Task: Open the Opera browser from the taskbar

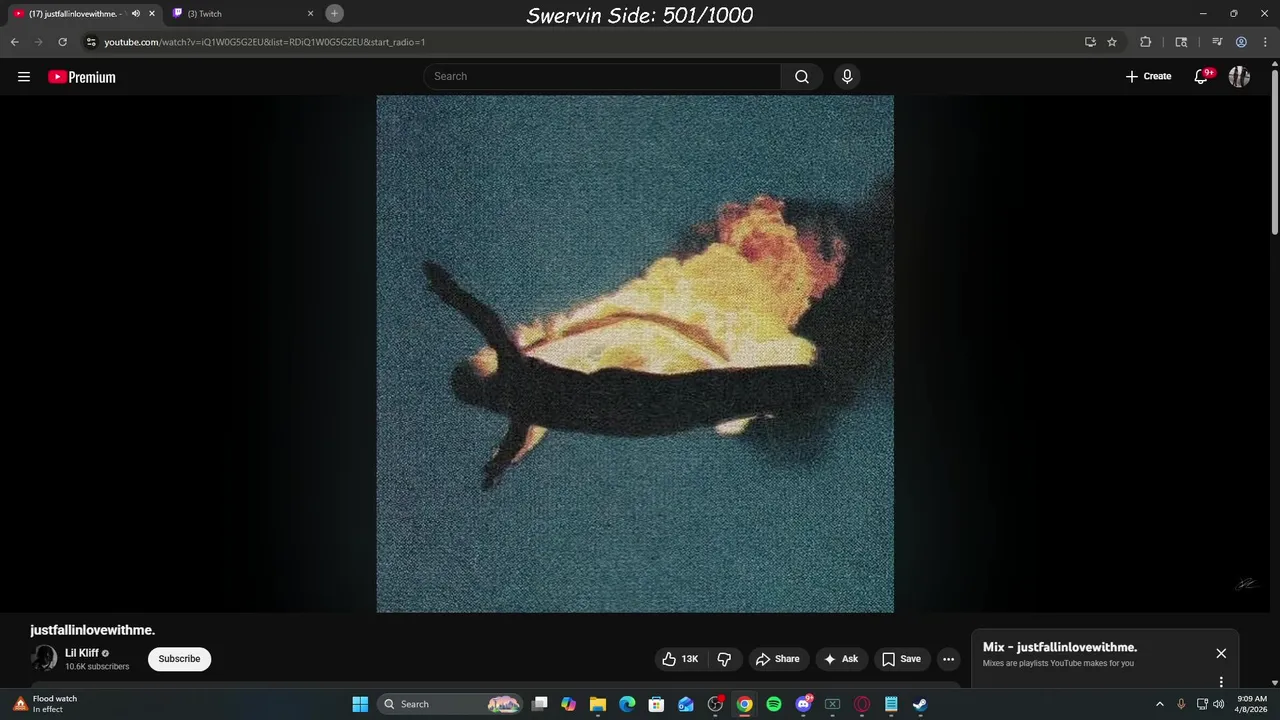Action: [862, 704]
